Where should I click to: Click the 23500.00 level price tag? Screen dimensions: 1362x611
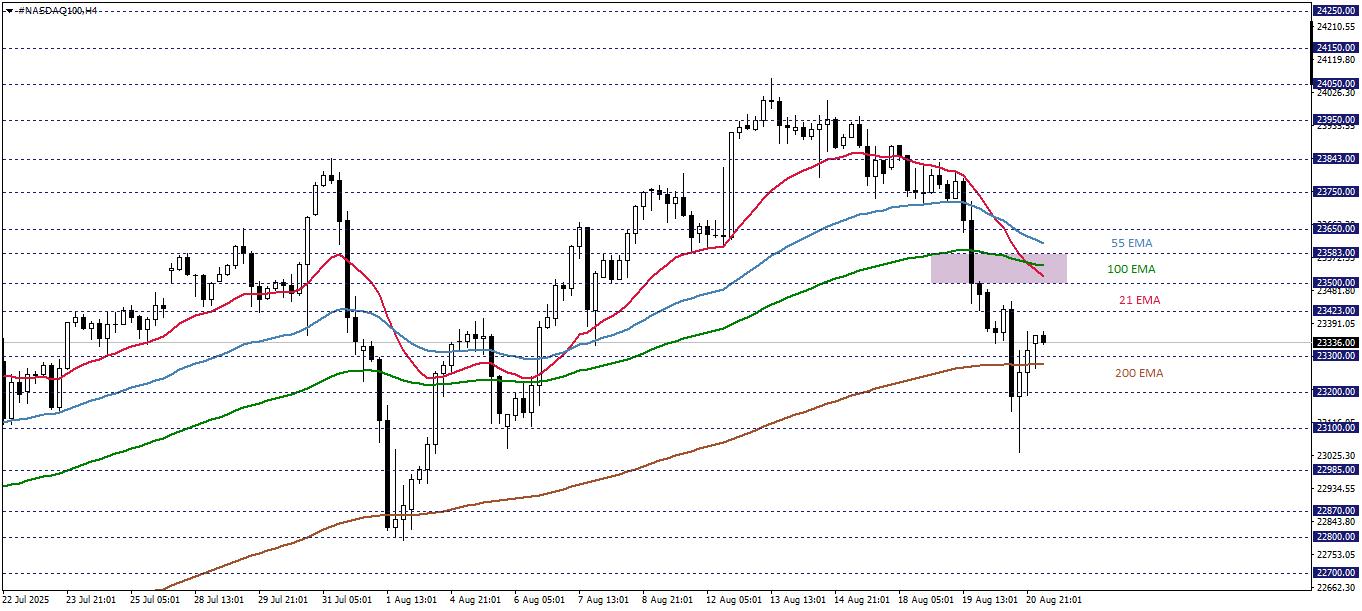click(1335, 283)
